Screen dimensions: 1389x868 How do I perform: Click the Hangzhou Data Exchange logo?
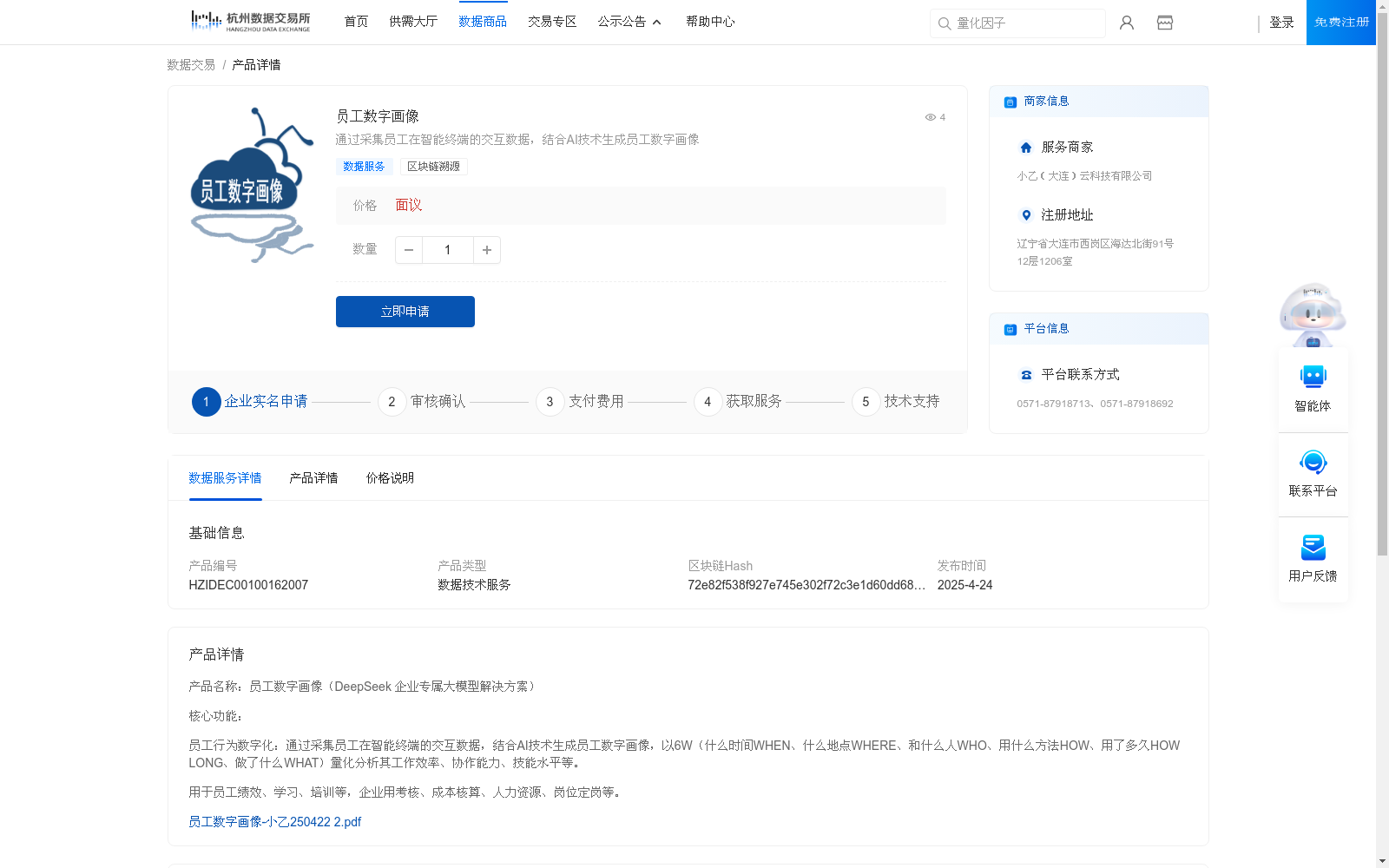pos(250,22)
